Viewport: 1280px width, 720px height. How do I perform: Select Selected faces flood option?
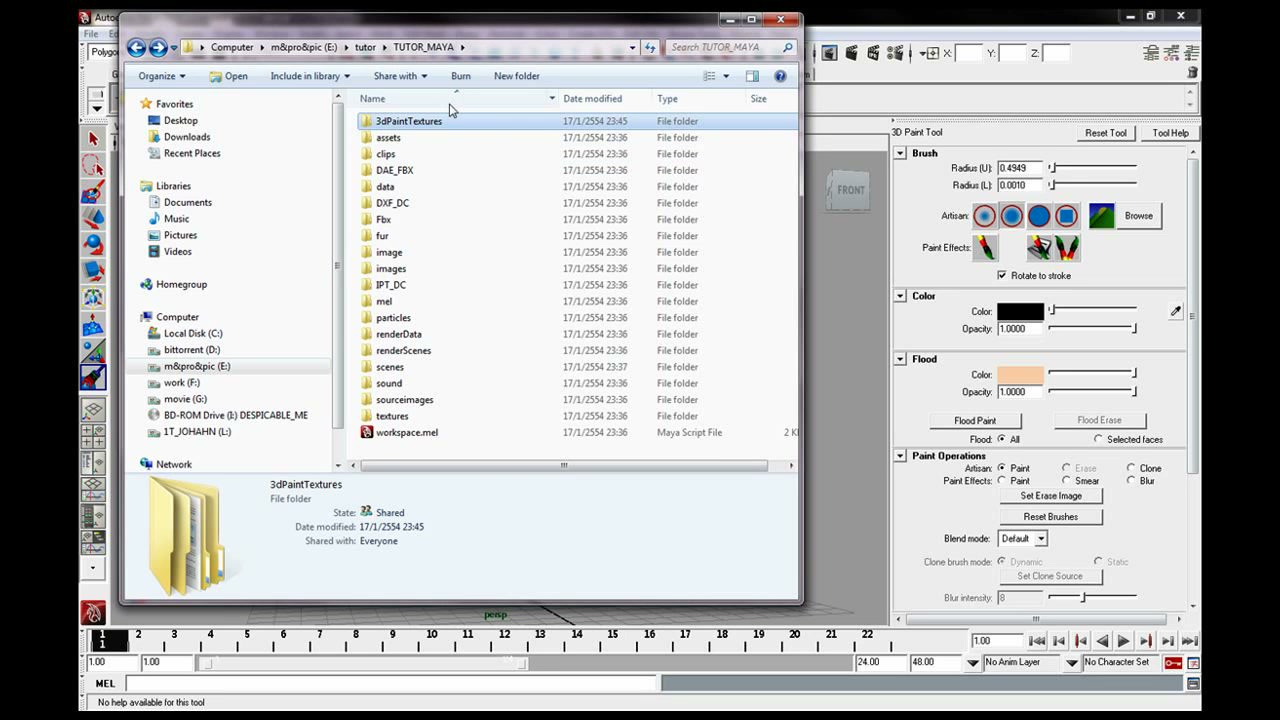1098,439
